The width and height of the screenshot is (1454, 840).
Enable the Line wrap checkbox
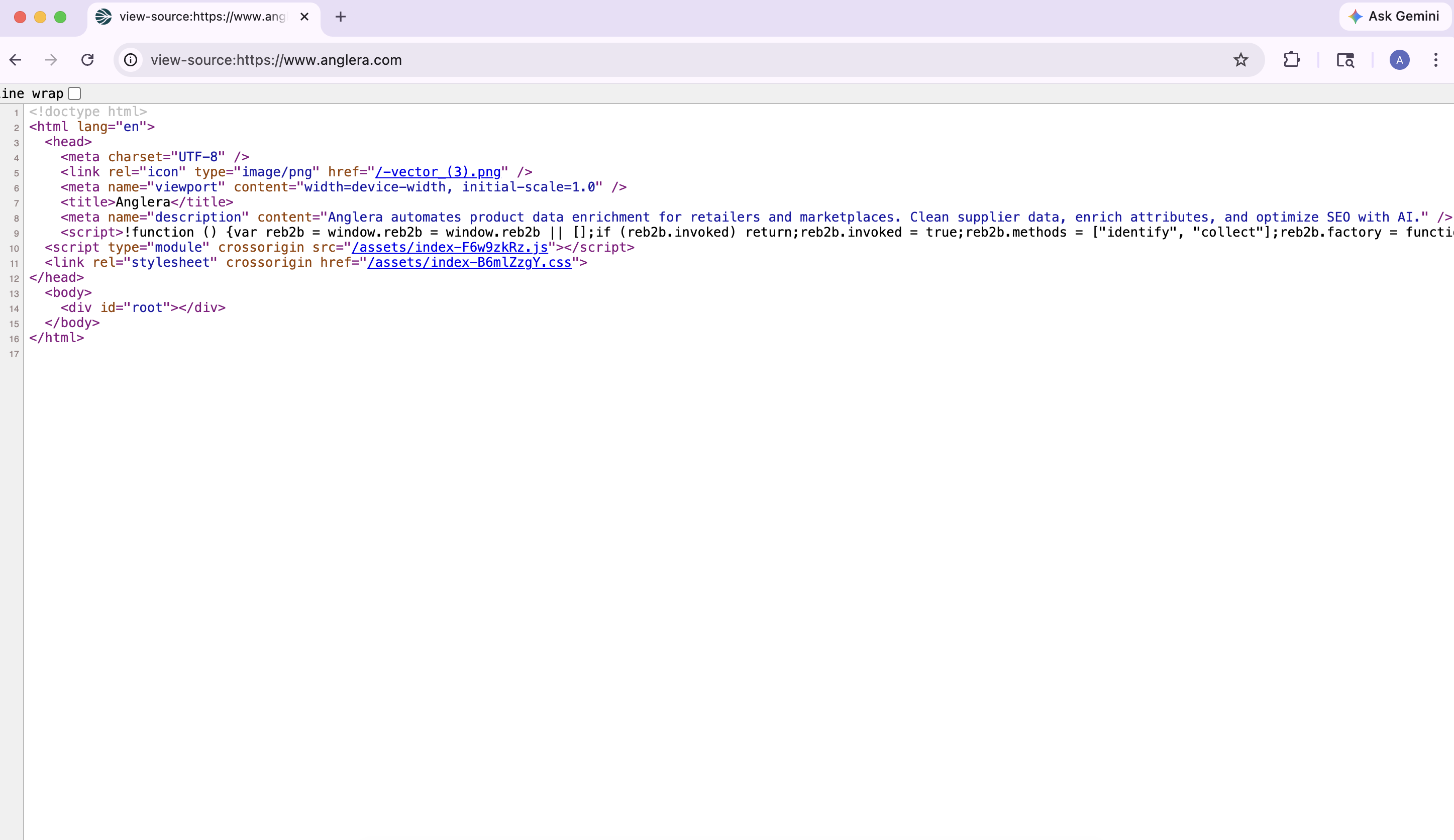coord(74,93)
